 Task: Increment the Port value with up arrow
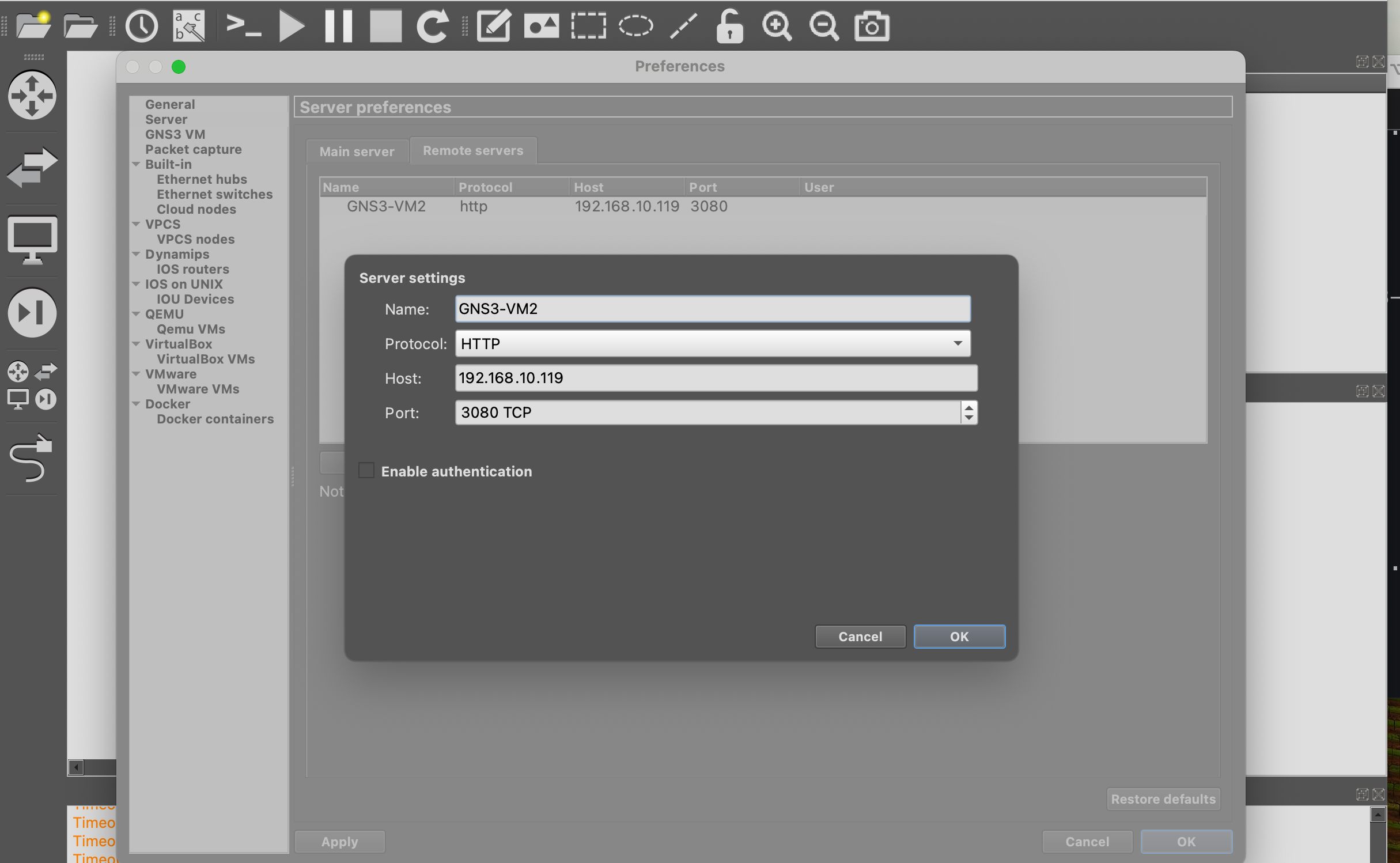point(968,407)
